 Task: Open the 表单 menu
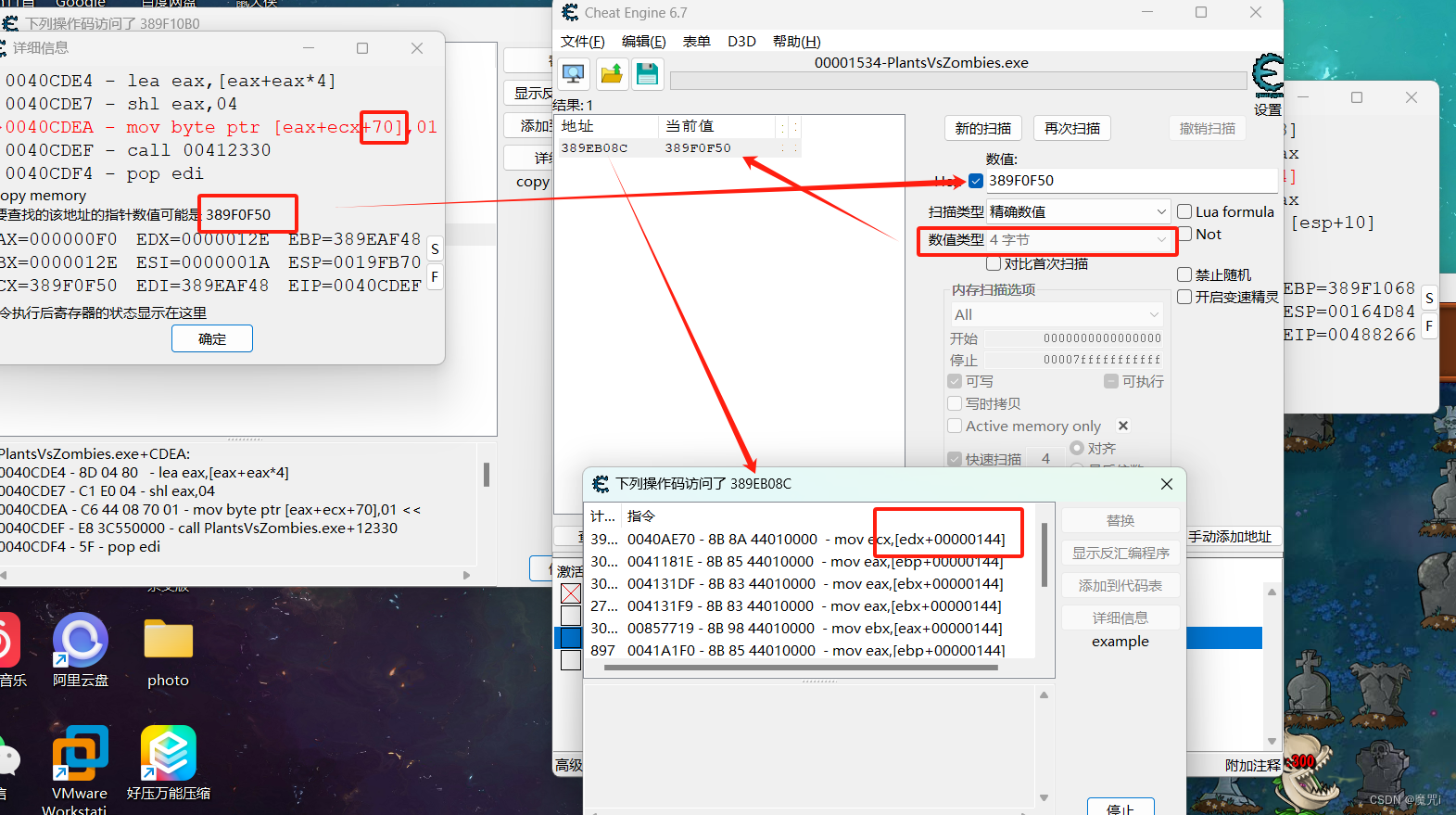point(697,42)
